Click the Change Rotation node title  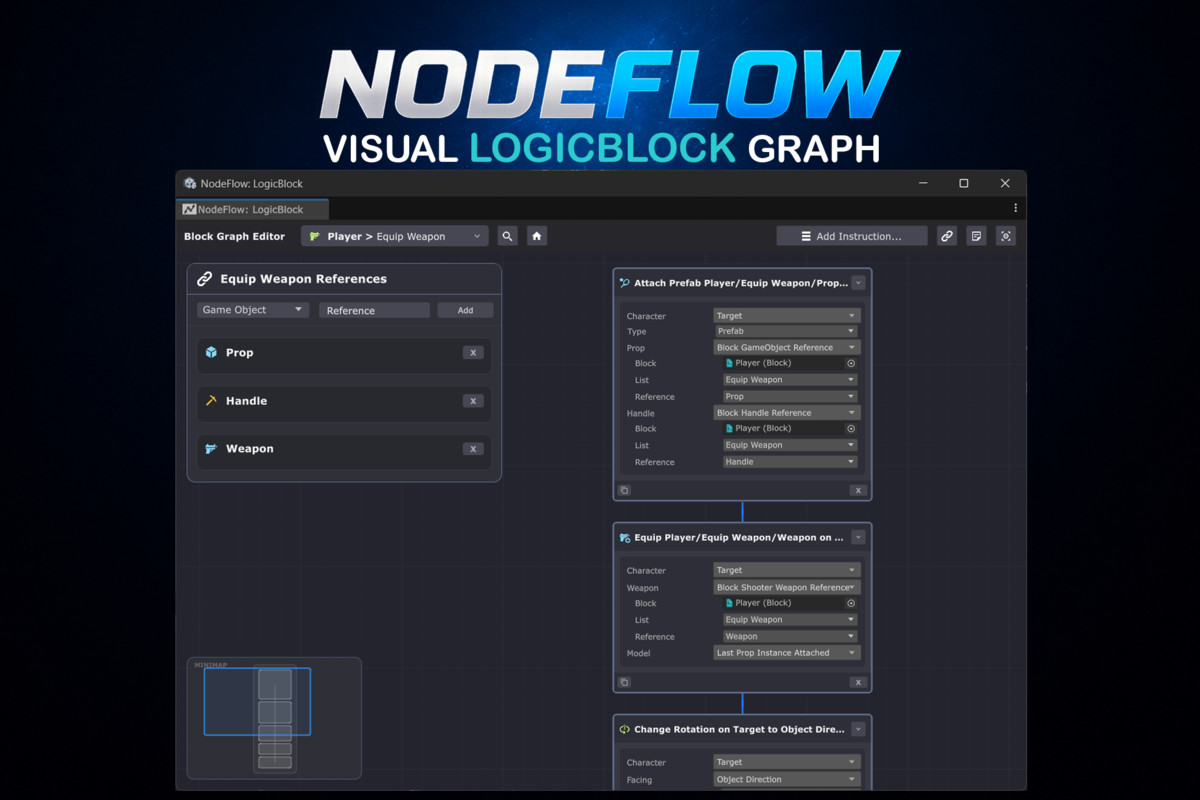click(739, 730)
